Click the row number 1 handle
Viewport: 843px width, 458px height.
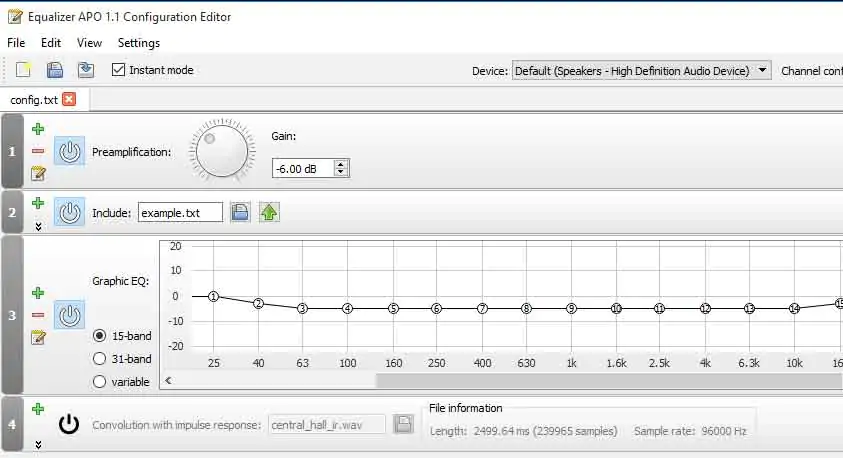[x=12, y=152]
